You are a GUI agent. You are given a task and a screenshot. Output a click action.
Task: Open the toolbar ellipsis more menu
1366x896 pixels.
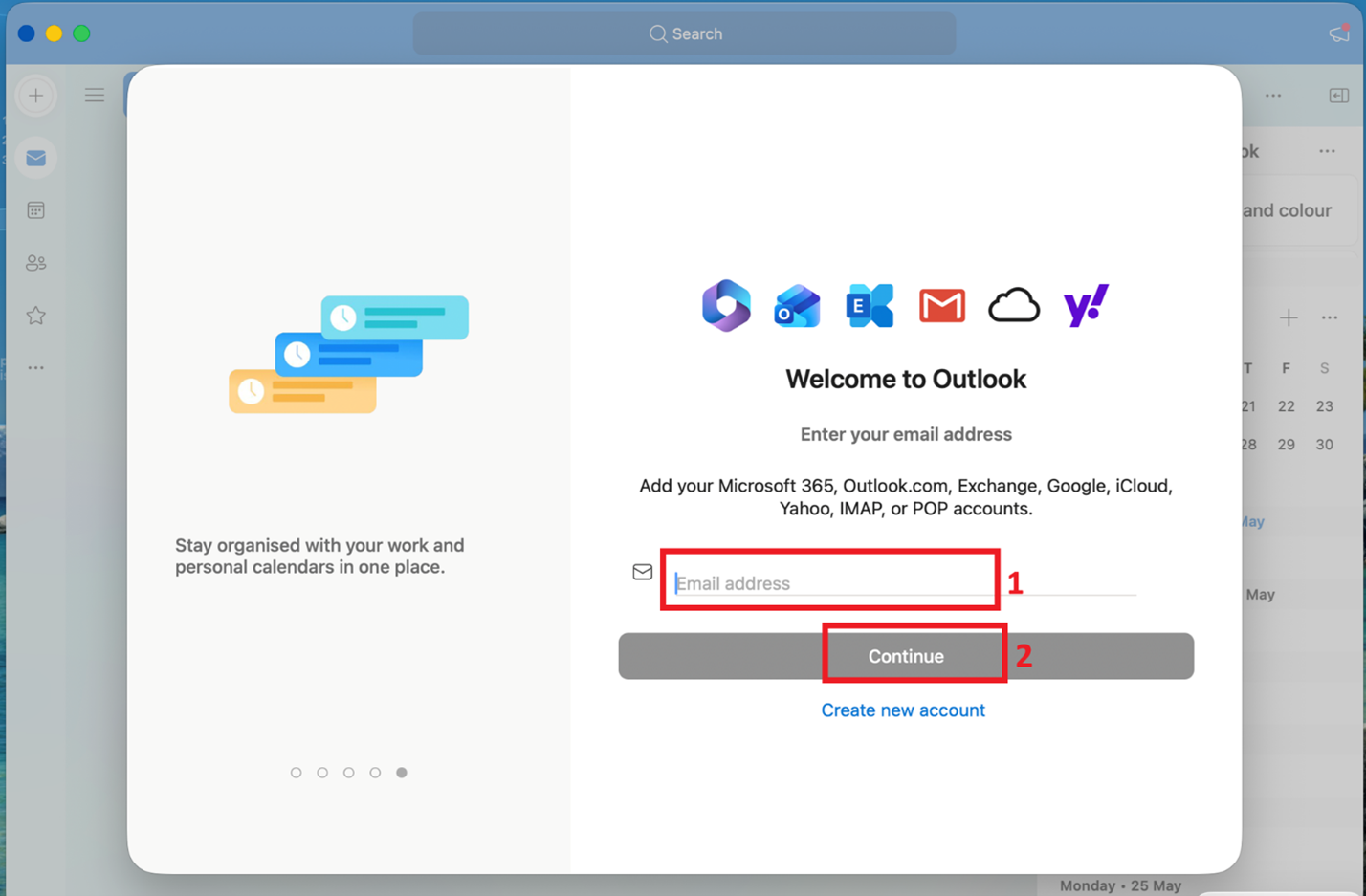pos(1273,96)
